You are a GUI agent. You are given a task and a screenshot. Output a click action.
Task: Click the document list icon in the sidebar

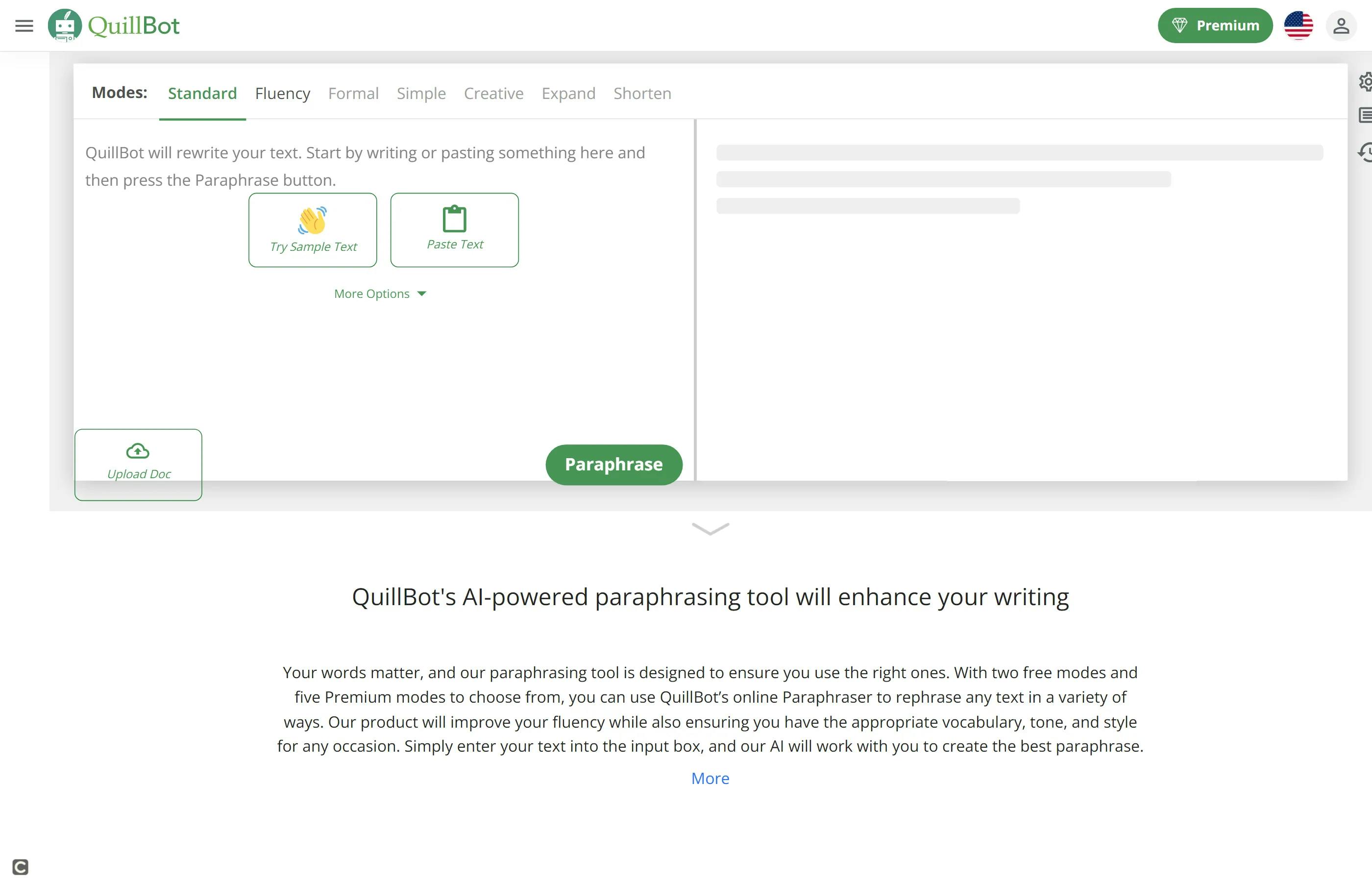pyautogui.click(x=1365, y=115)
